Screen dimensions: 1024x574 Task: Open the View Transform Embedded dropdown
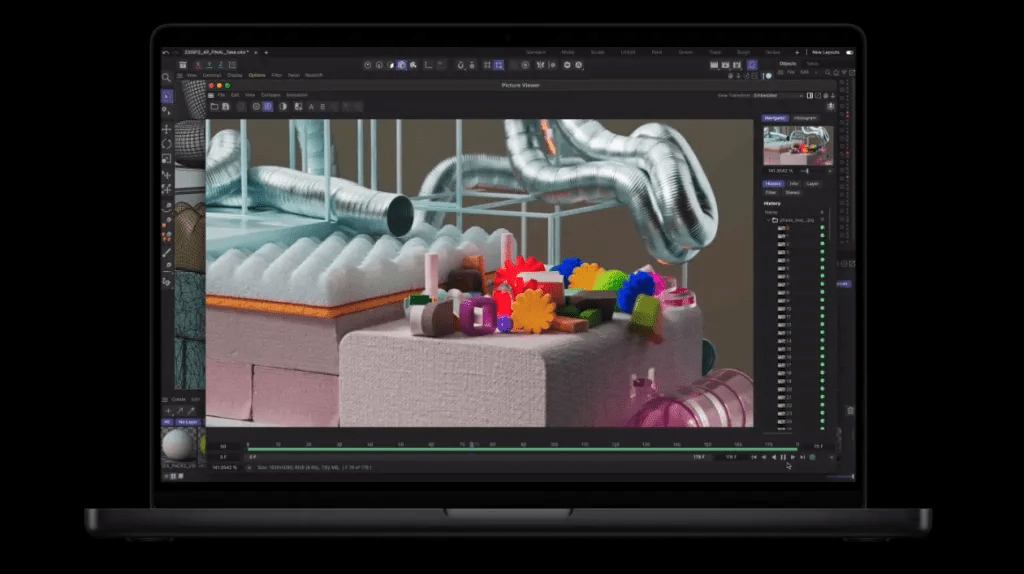pyautogui.click(x=777, y=95)
